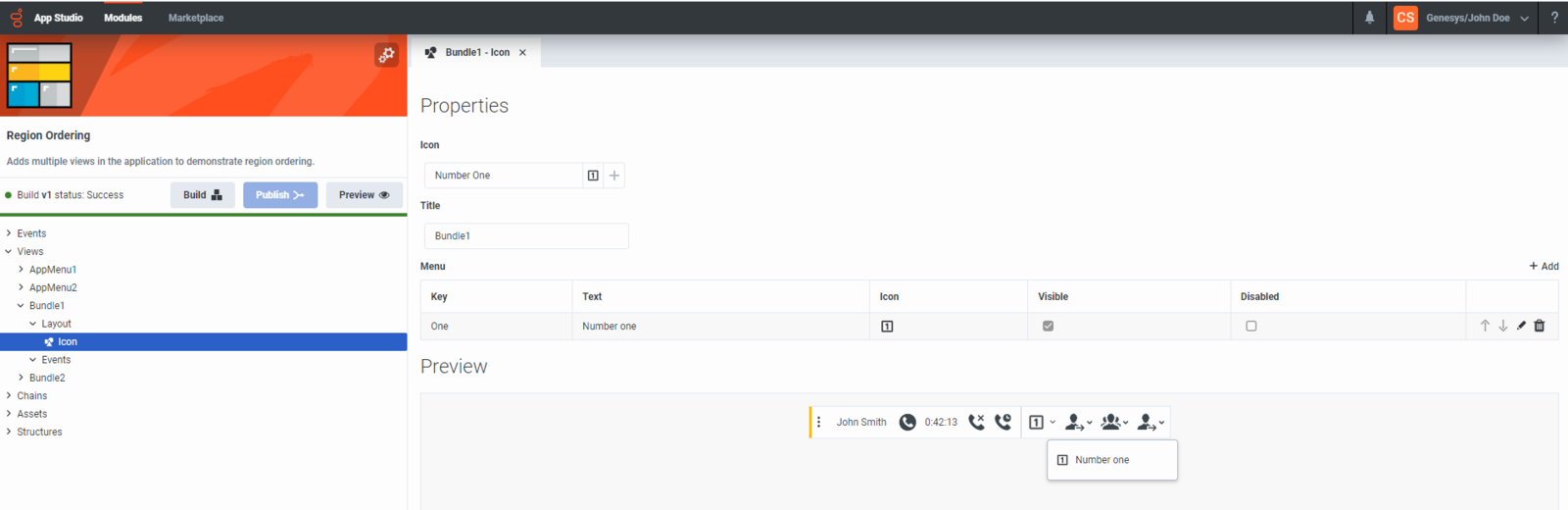Open dropdown arrow next to group conference icon
Image resolution: width=1568 pixels, height=510 pixels.
(x=1125, y=423)
